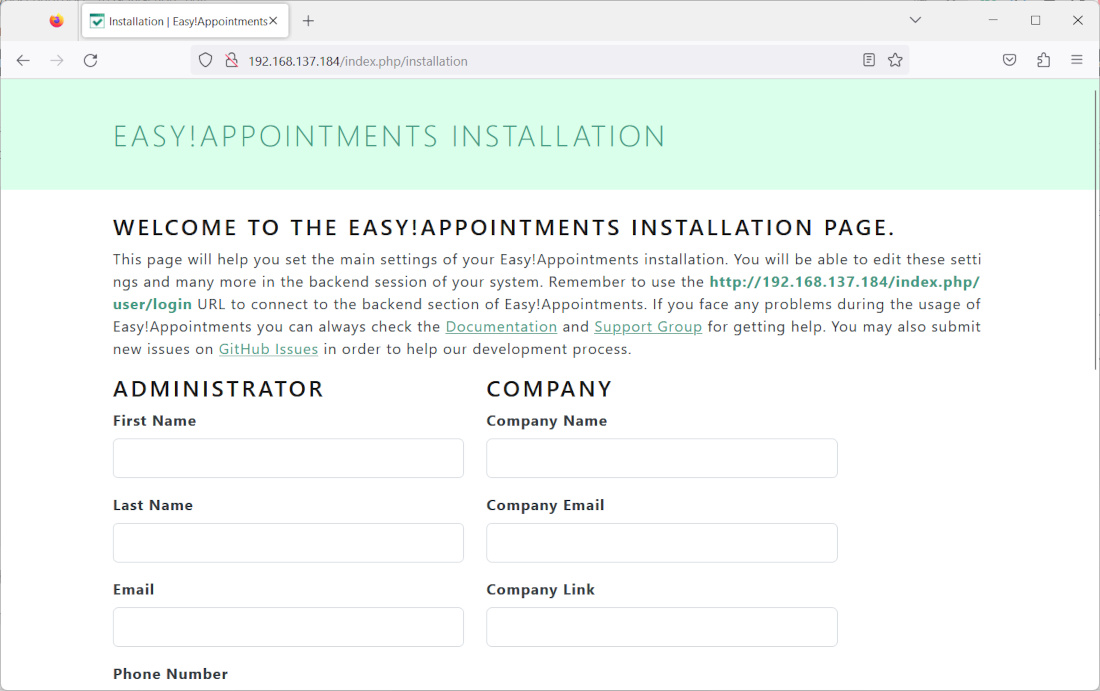Open the browser extensions icon
The height and width of the screenshot is (691, 1100).
point(1043,60)
